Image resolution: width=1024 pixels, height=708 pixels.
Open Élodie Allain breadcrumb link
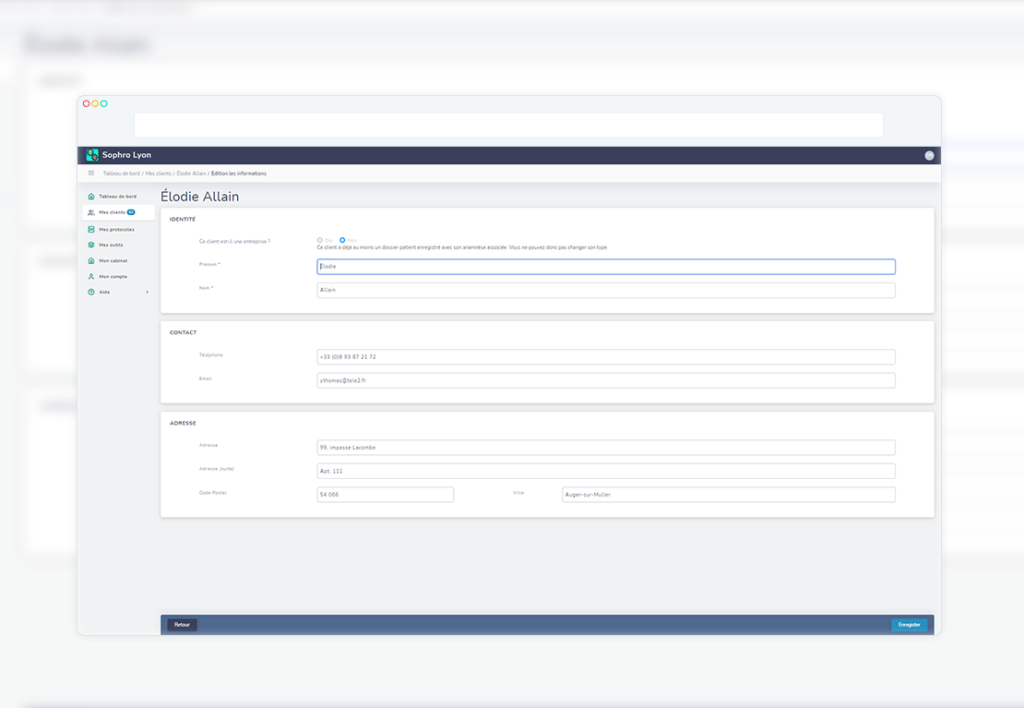[x=191, y=173]
